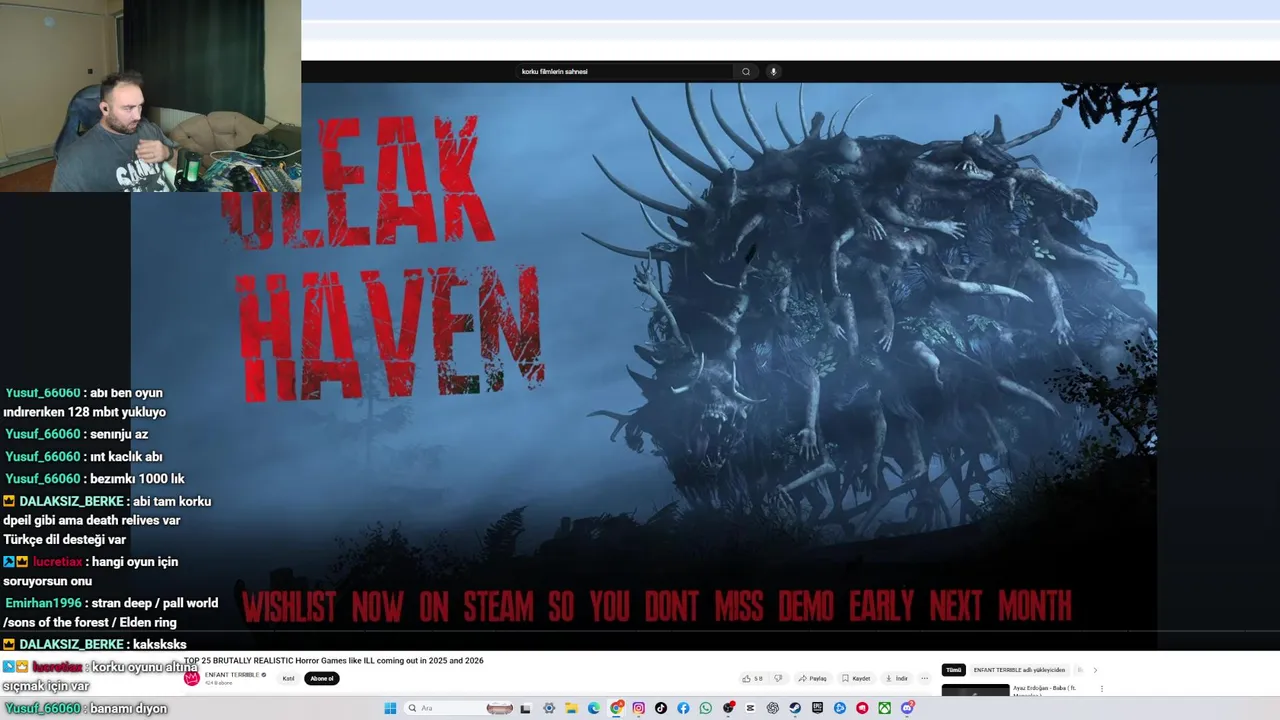Screen dimensions: 1280x720
Task: Open the Aysu Erdoğan - Baba thumbnail
Action: point(975,689)
